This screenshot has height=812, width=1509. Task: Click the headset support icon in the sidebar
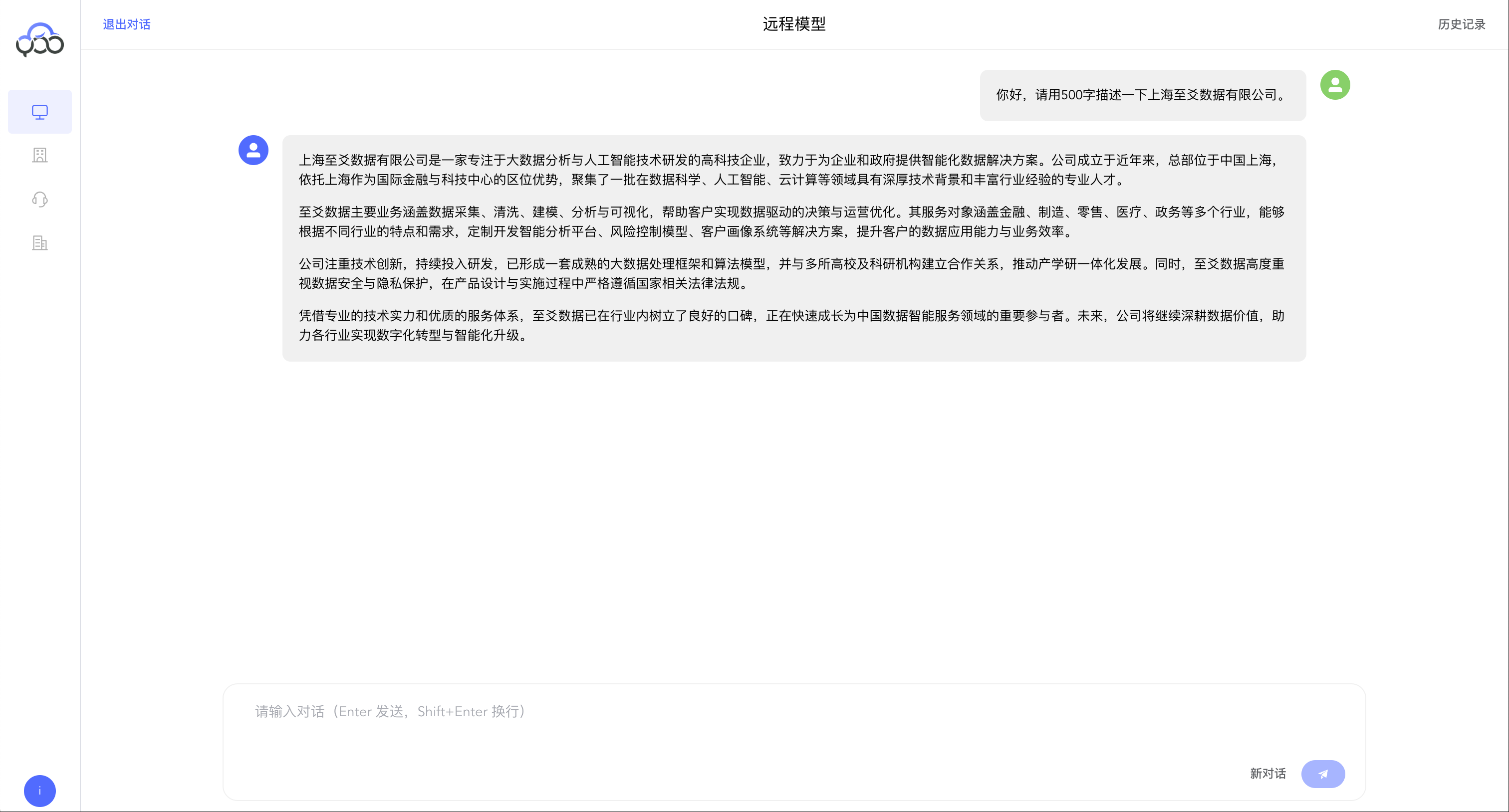(39, 199)
